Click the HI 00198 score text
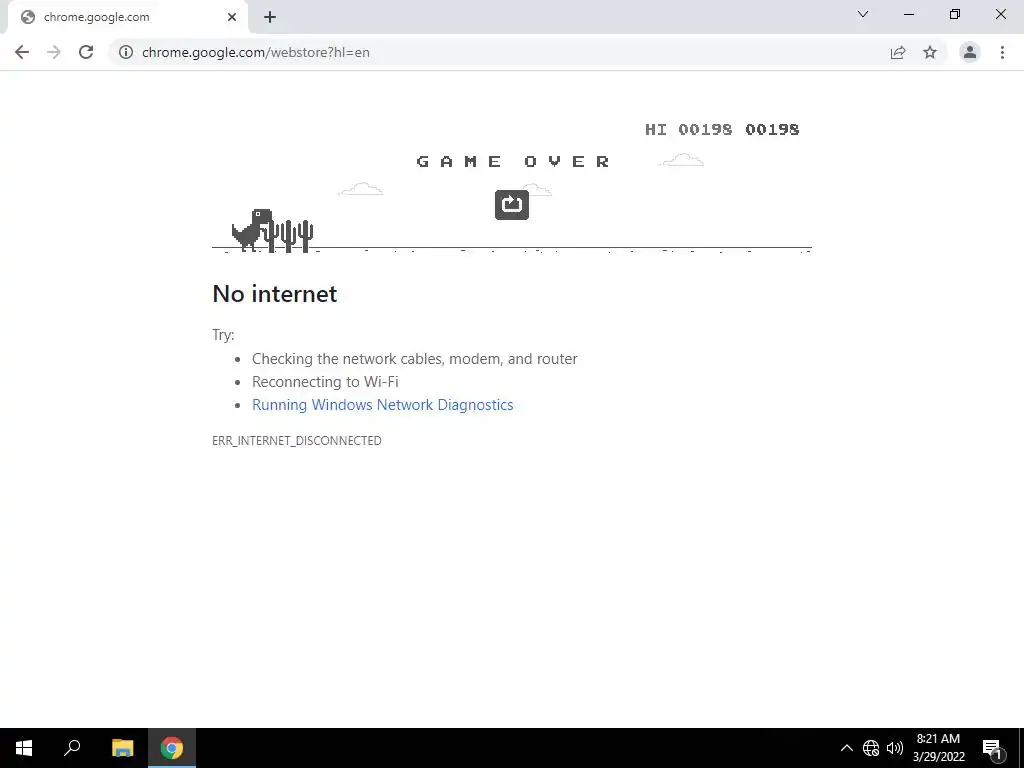This screenshot has height=768, width=1024. (688, 129)
